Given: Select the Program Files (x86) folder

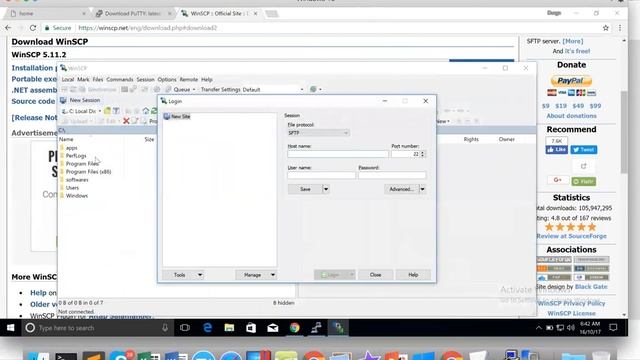Looking at the screenshot, I should 88,172.
